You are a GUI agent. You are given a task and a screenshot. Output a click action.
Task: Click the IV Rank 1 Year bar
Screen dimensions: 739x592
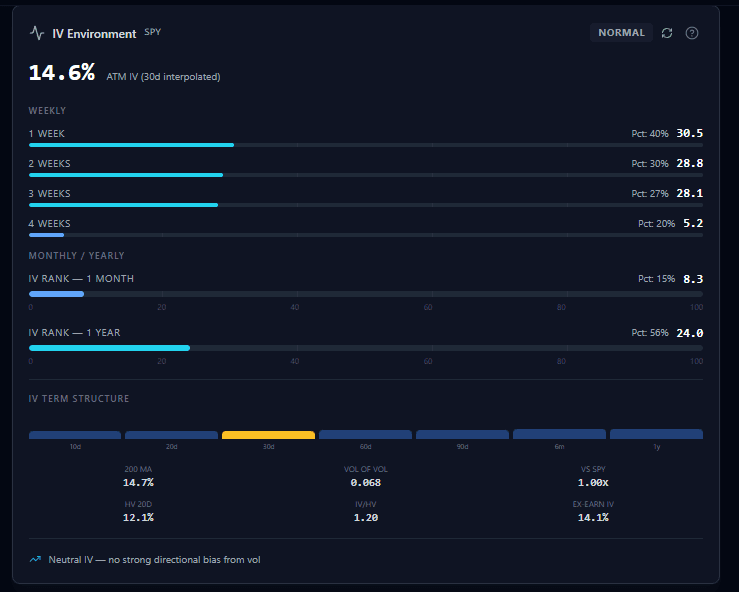pos(366,348)
